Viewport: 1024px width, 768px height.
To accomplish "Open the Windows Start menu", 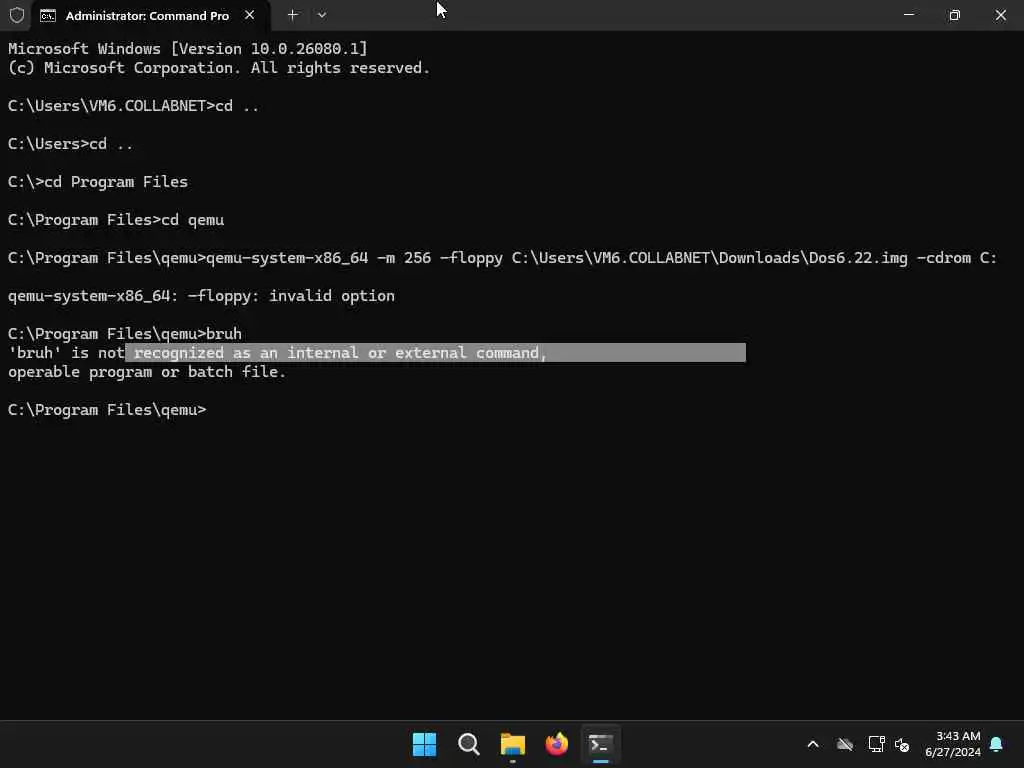I will pos(424,744).
